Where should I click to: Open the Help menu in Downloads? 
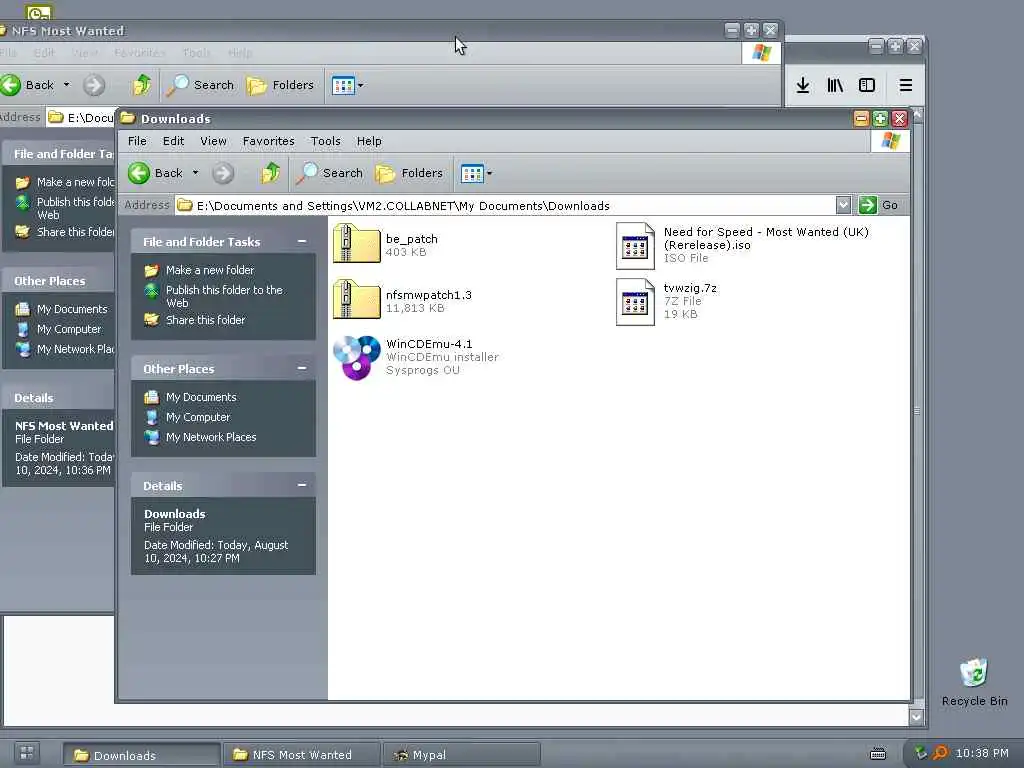click(x=368, y=141)
